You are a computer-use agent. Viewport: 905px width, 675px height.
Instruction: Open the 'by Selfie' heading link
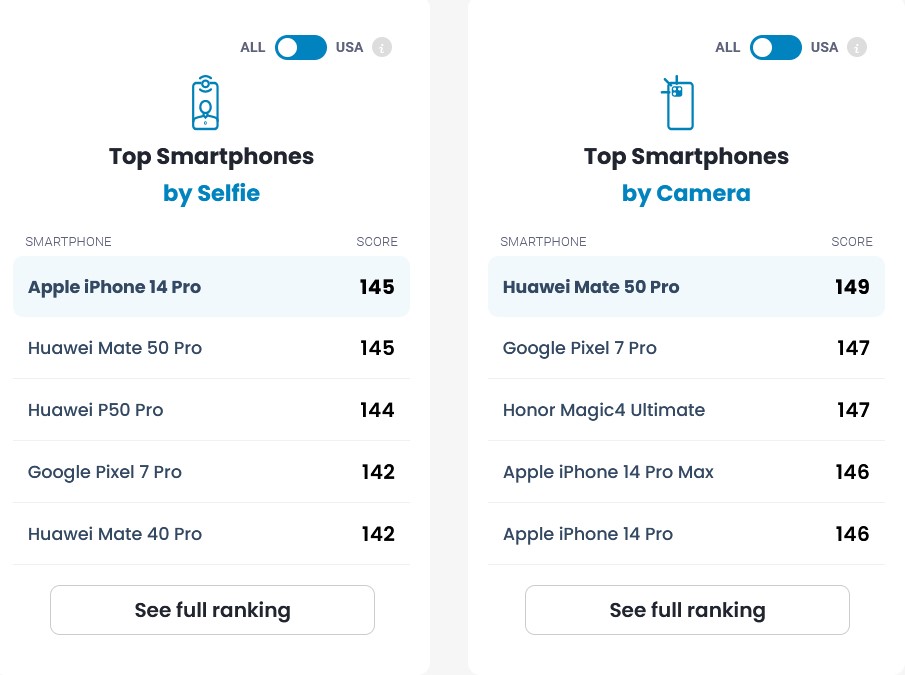click(211, 193)
